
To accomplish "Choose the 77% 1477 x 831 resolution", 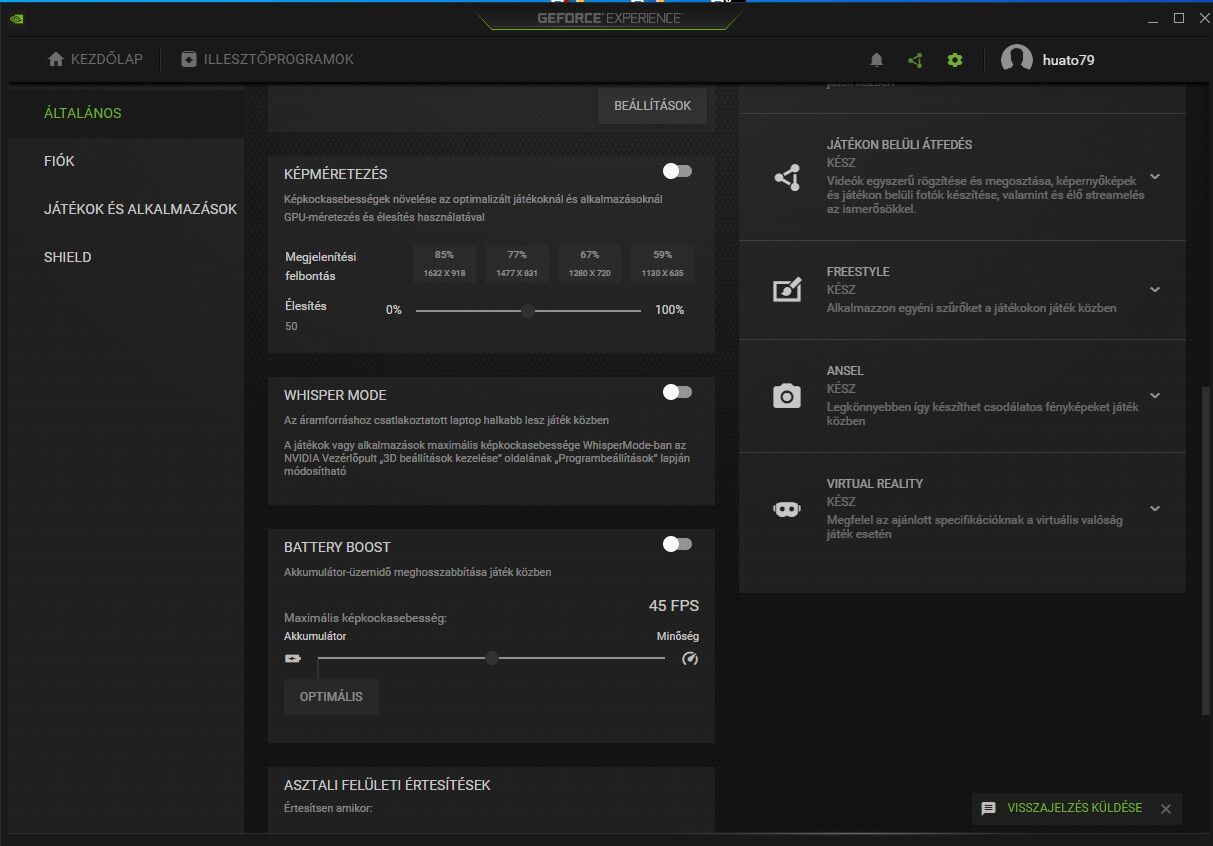I will (517, 263).
